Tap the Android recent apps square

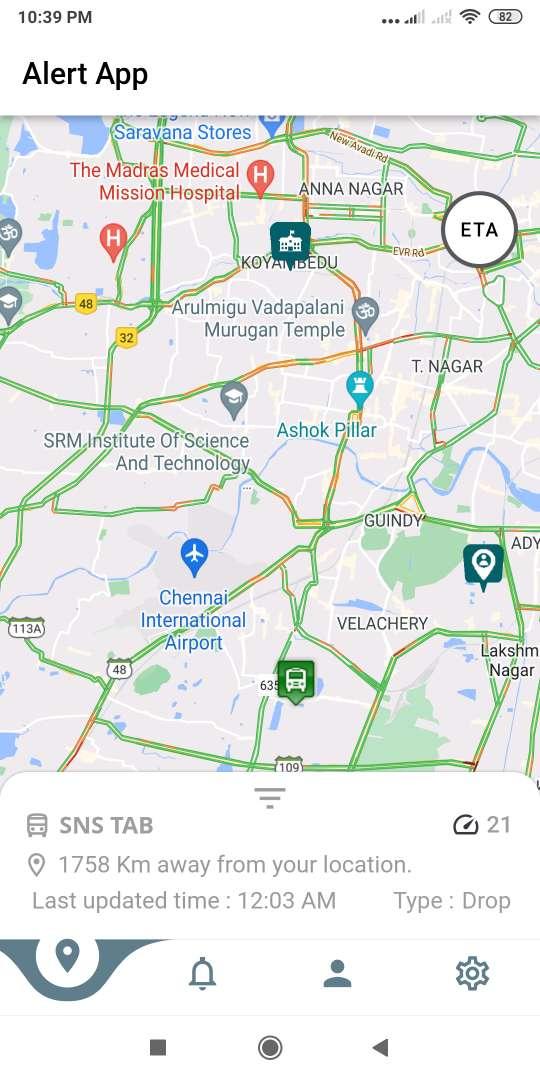(x=158, y=1048)
